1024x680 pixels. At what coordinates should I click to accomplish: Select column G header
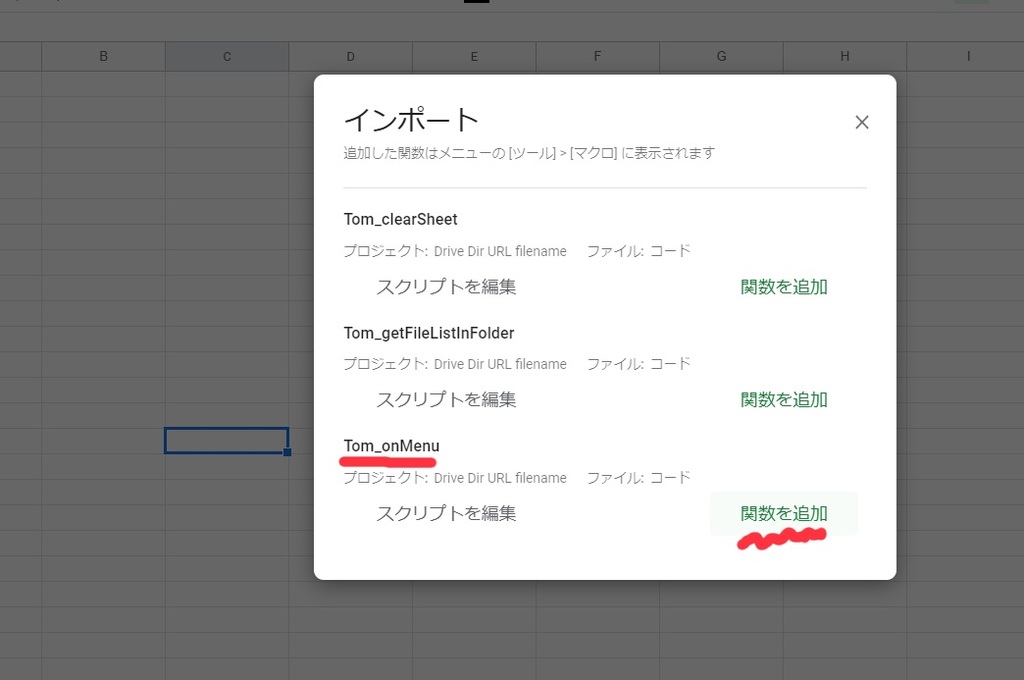coord(721,57)
